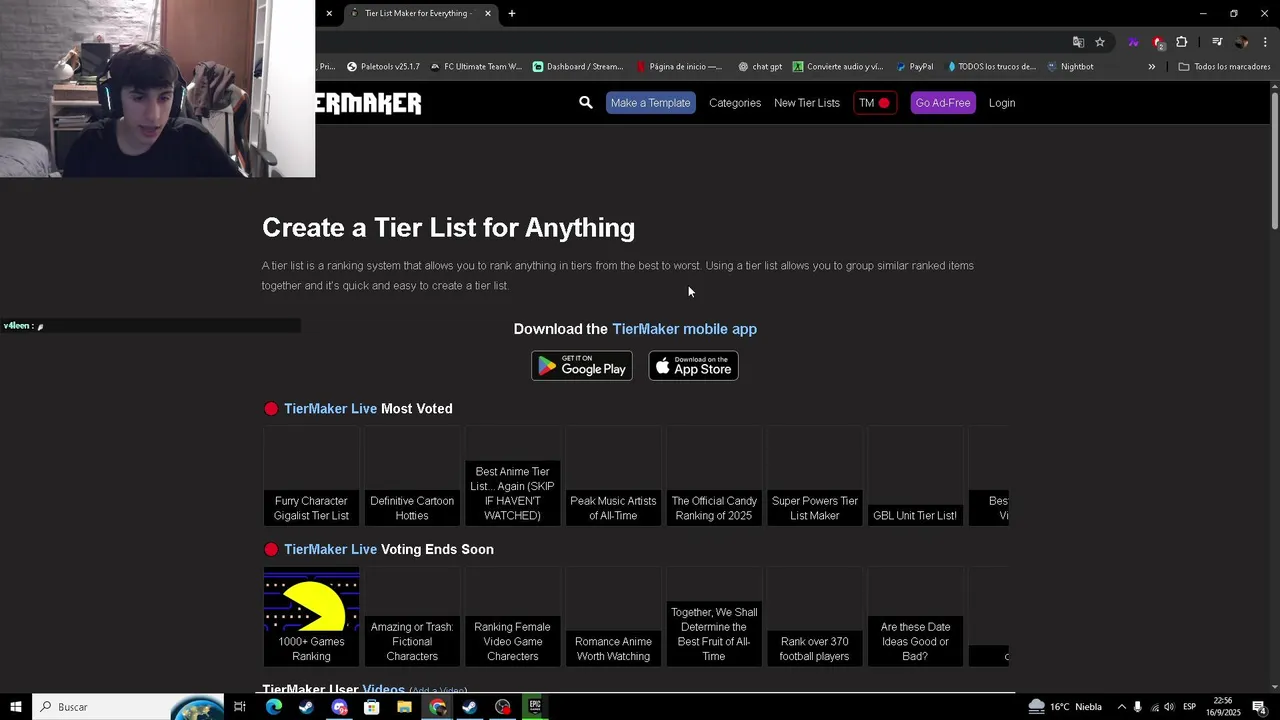Viewport: 1280px width, 720px height.
Task: Open the Super Powers Tier List Maker card
Action: coord(815,476)
